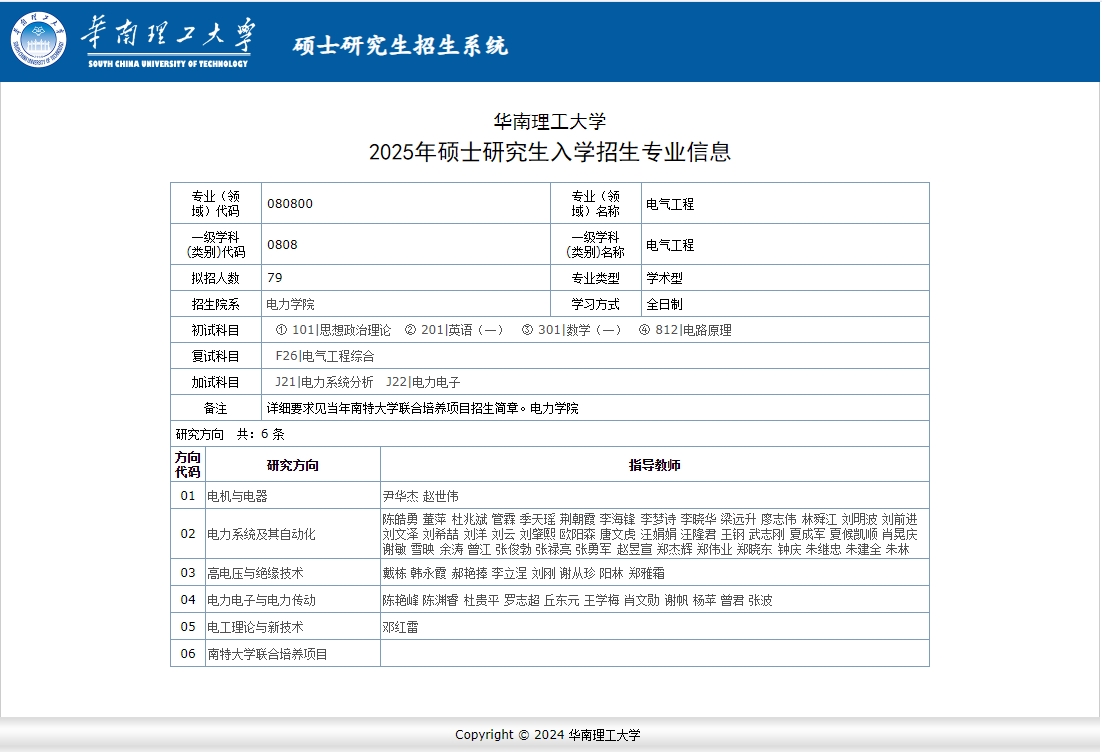This screenshot has height=752, width=1102.
Task: Click the 电力学院 department cell
Action: click(x=290, y=304)
